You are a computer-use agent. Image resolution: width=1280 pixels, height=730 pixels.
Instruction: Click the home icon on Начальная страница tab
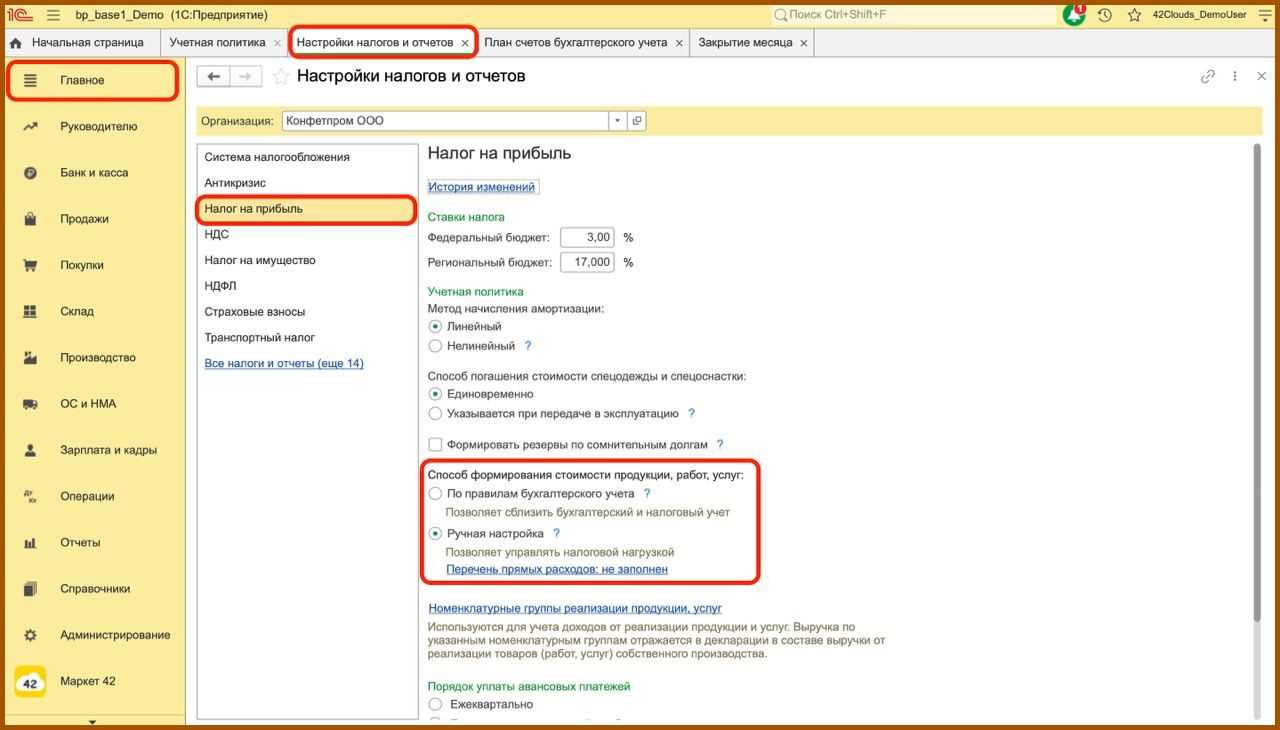15,43
